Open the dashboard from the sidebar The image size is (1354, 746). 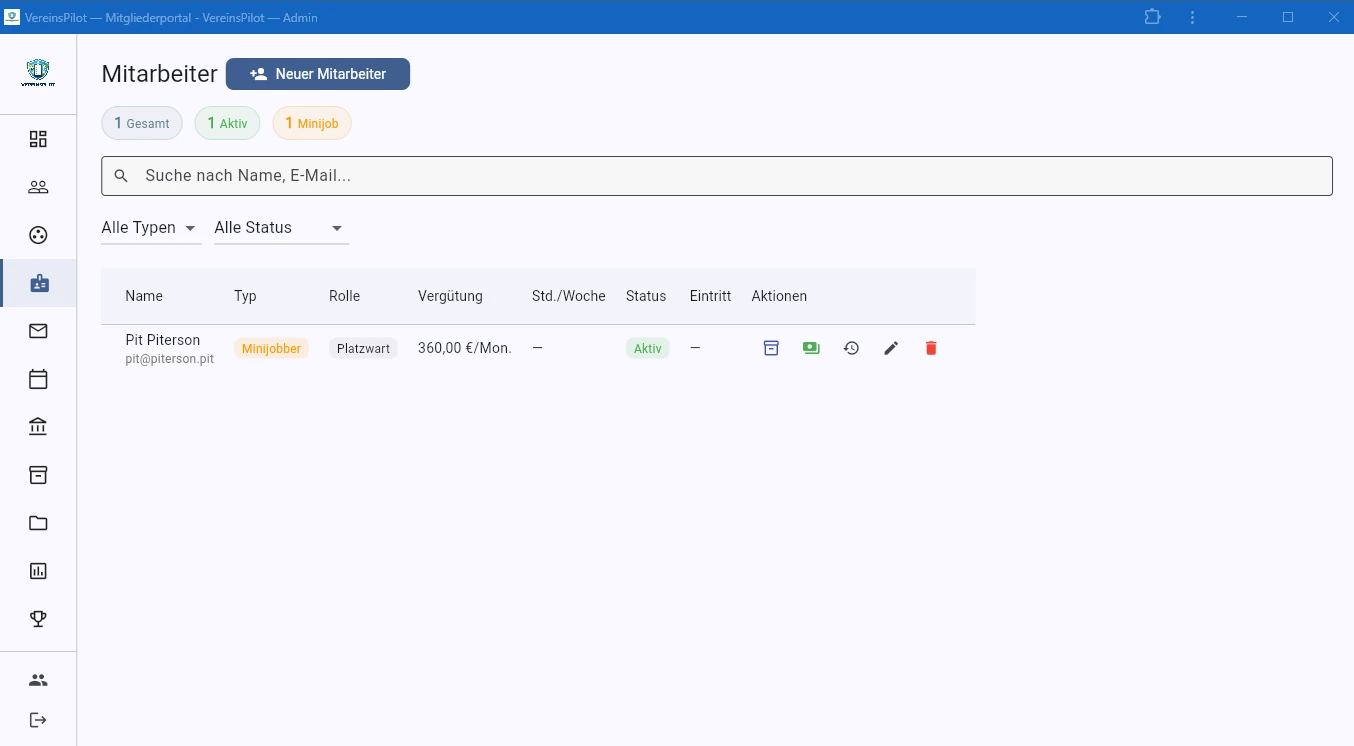pos(38,139)
